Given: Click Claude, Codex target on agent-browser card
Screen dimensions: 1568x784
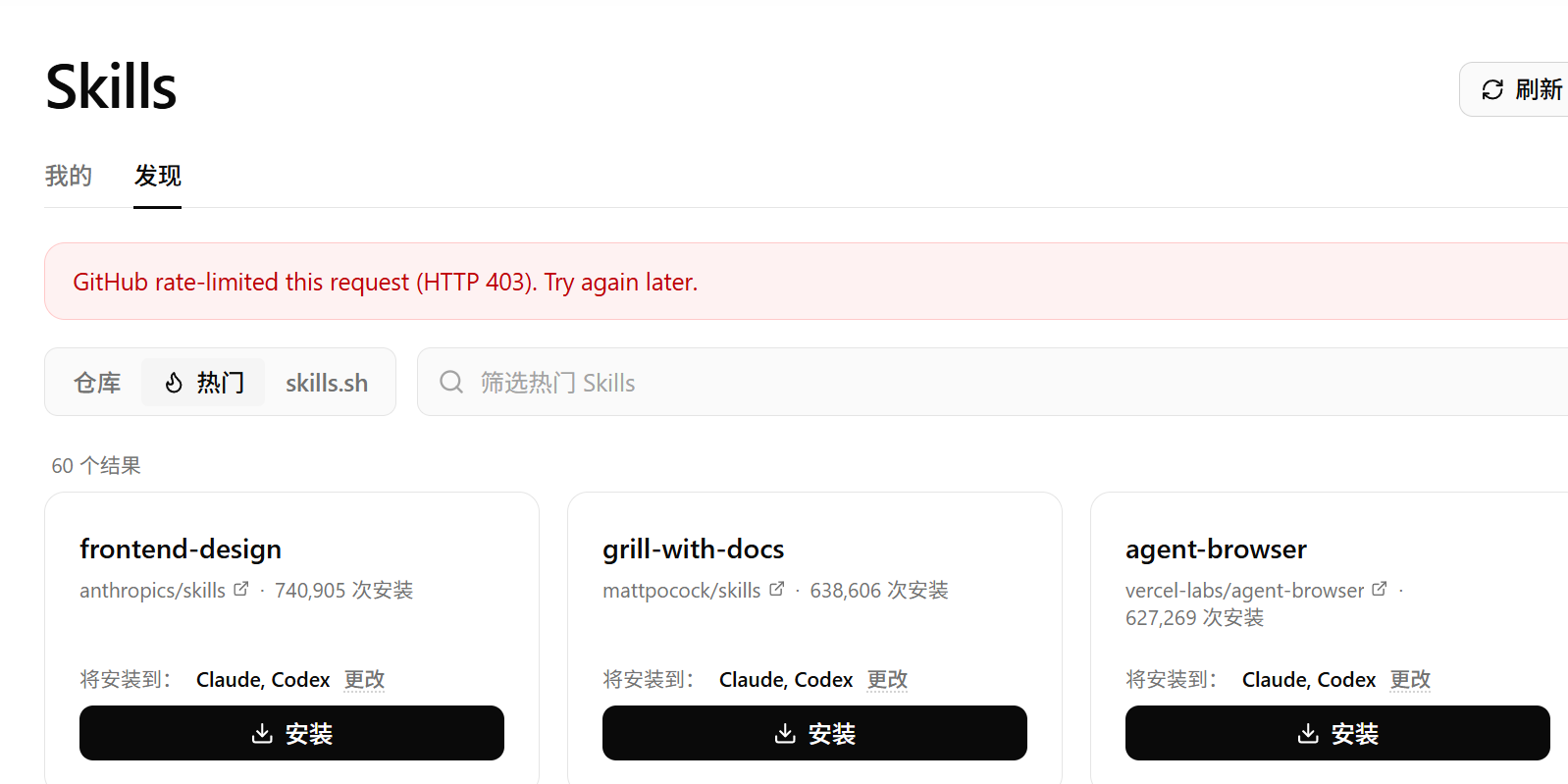Looking at the screenshot, I should [1309, 680].
